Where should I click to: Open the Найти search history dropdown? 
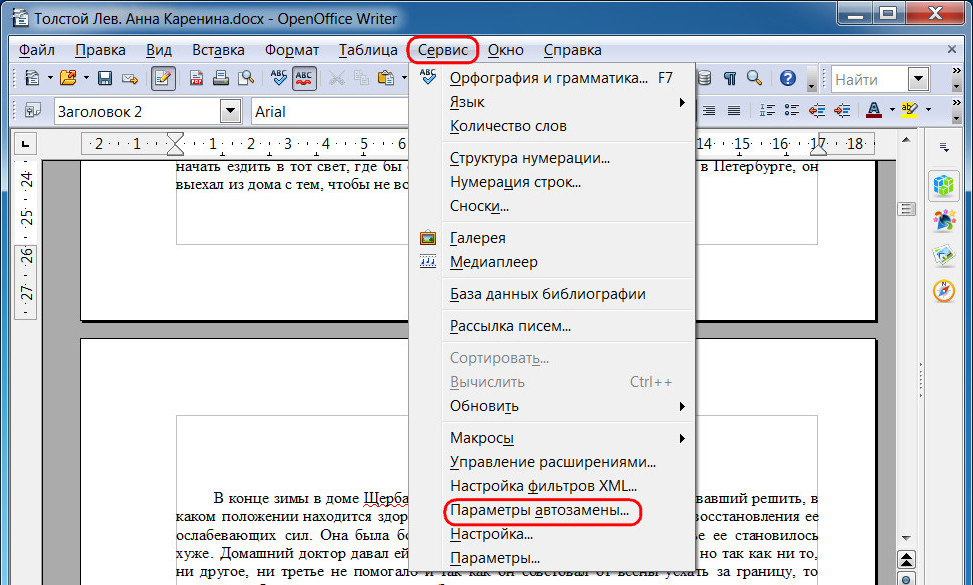[x=918, y=79]
